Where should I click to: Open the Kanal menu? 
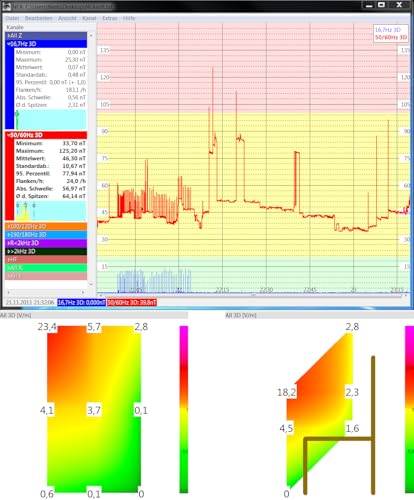pos(89,18)
